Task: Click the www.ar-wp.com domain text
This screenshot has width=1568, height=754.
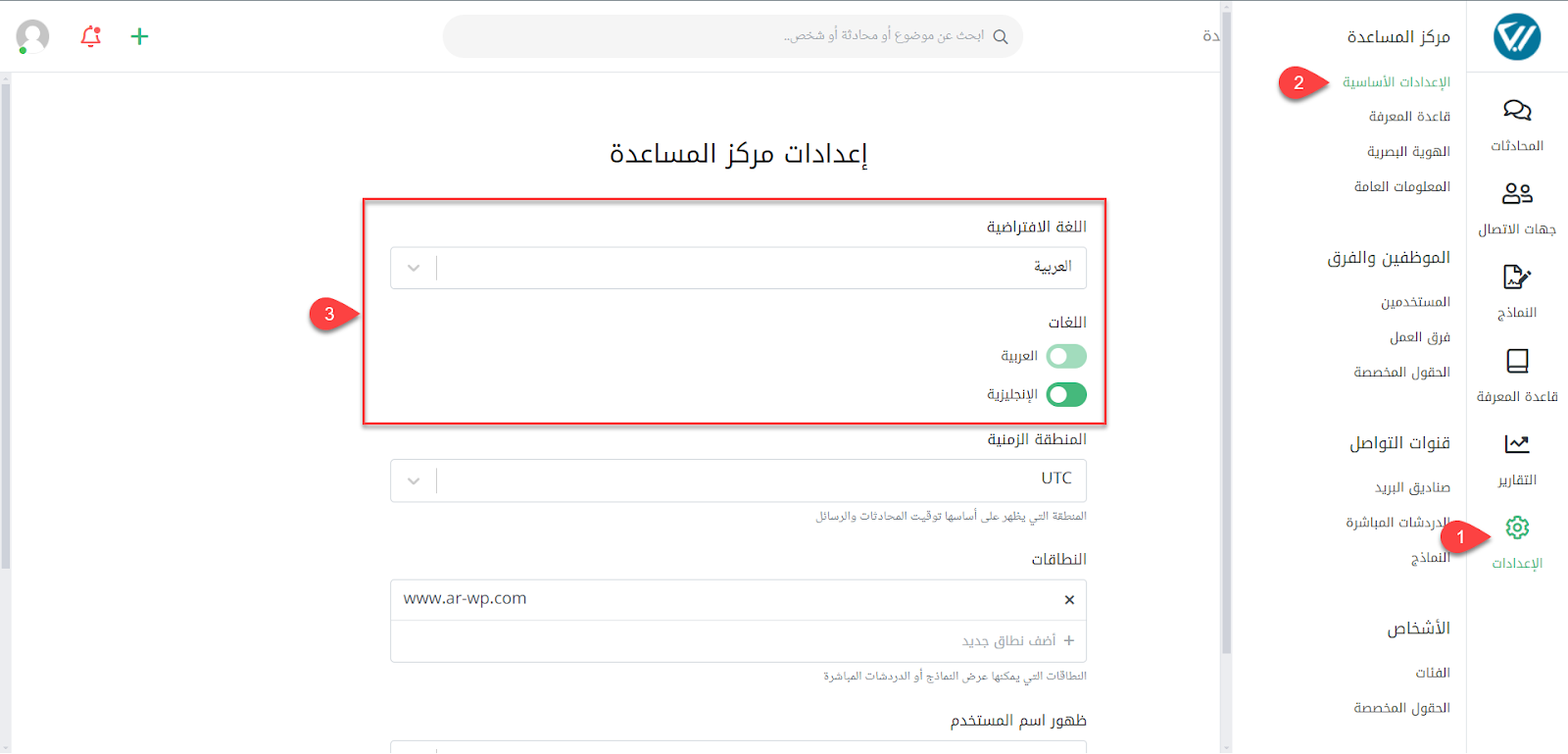Action: [465, 599]
